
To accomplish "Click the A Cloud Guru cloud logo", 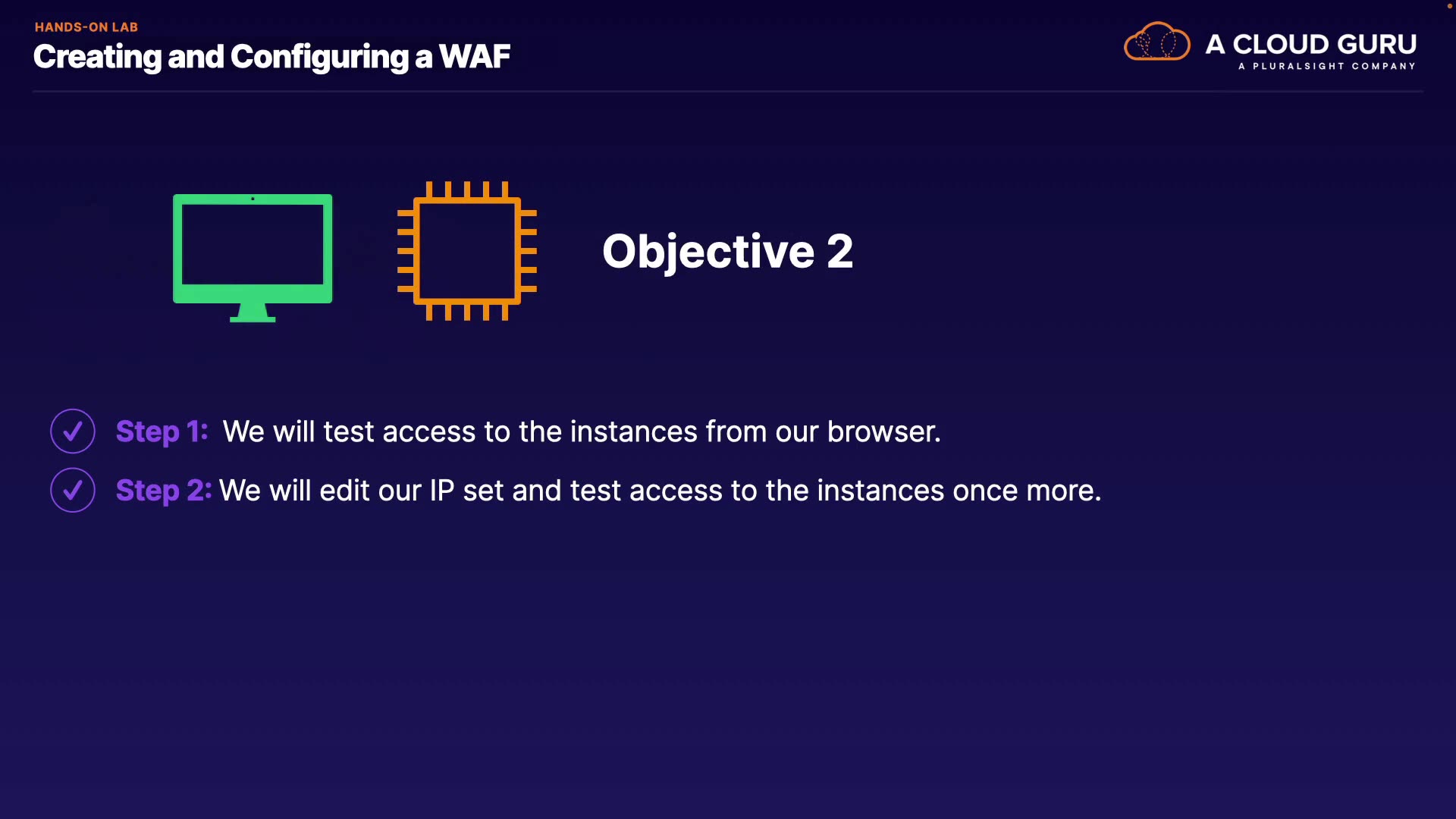I will (1156, 42).
